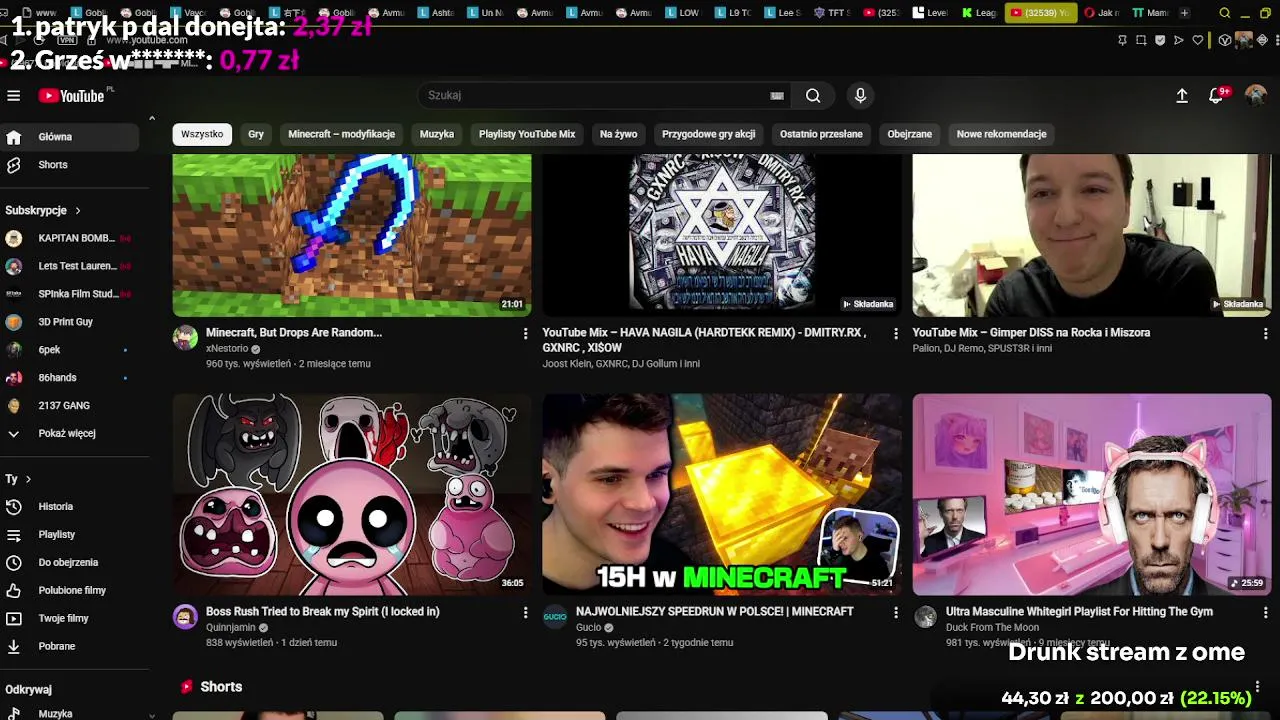Open more options for HAVA NAGILA mix
The height and width of the screenshot is (720, 1280).
click(x=895, y=333)
